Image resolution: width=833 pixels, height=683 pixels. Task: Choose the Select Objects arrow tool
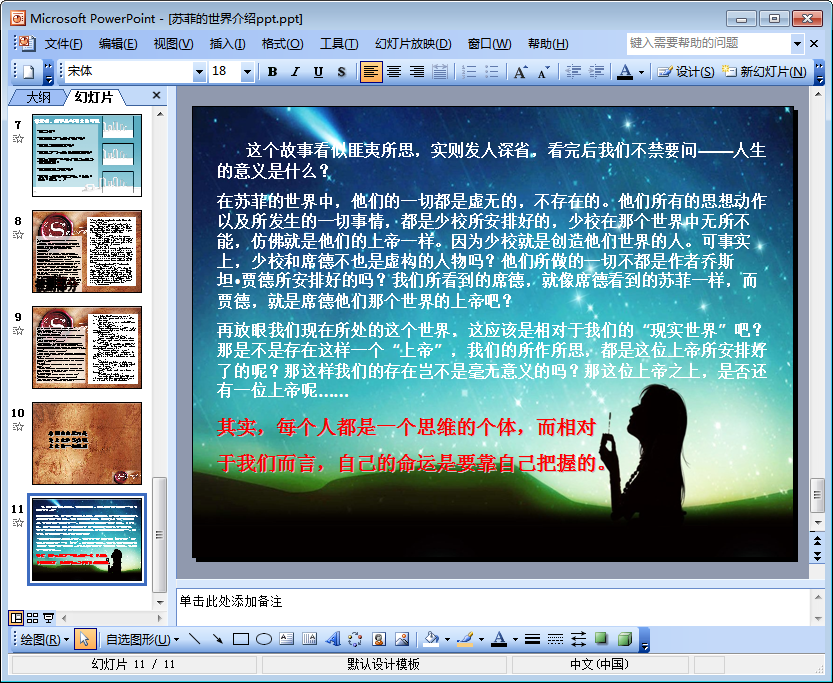point(84,639)
